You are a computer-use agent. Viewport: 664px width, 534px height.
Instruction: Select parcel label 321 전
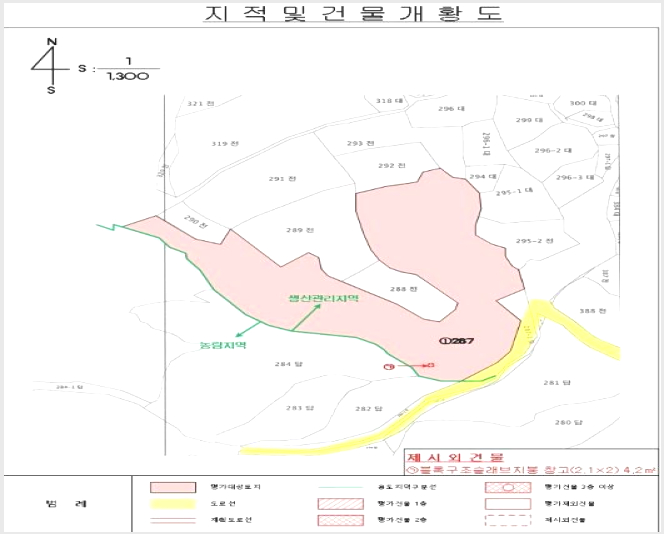[201, 103]
